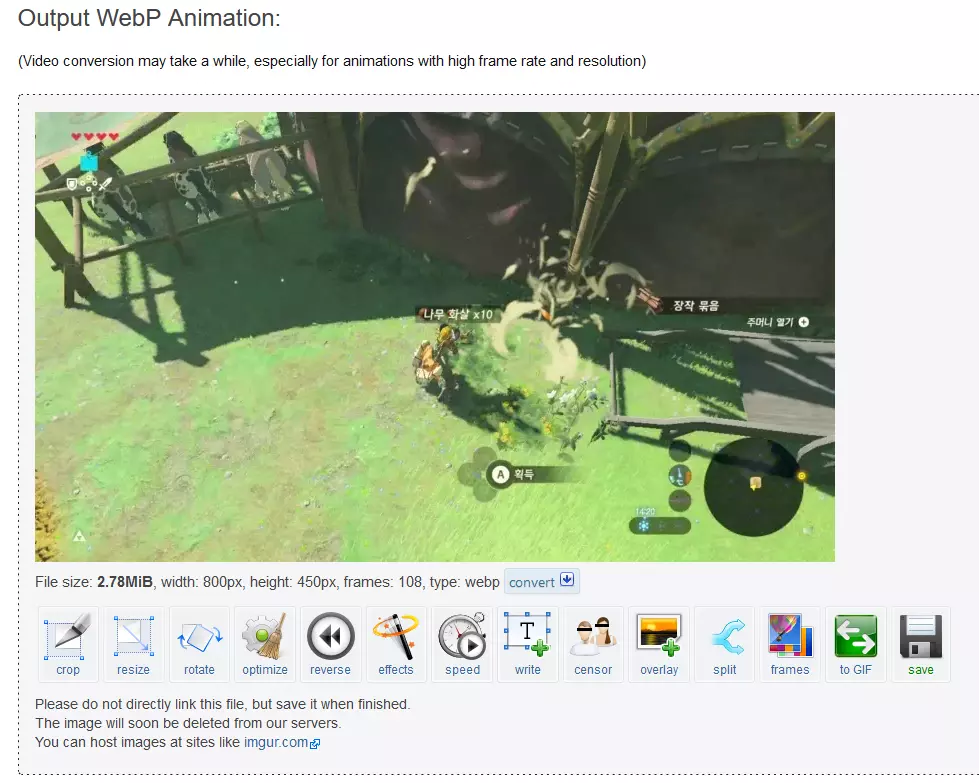Click the video conversion note text
Screen dimensions: 979x783
[332, 61]
